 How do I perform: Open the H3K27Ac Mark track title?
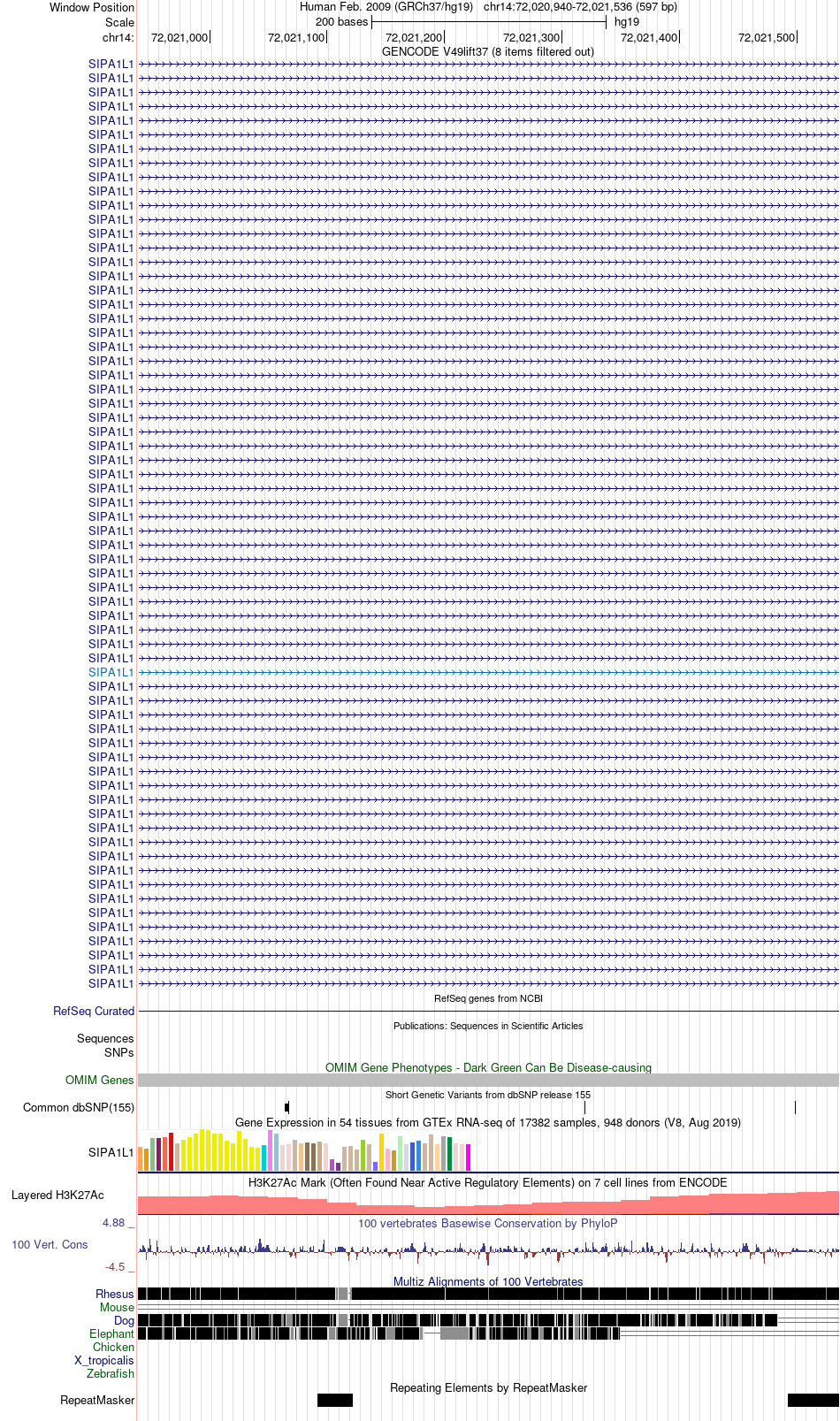[488, 1182]
